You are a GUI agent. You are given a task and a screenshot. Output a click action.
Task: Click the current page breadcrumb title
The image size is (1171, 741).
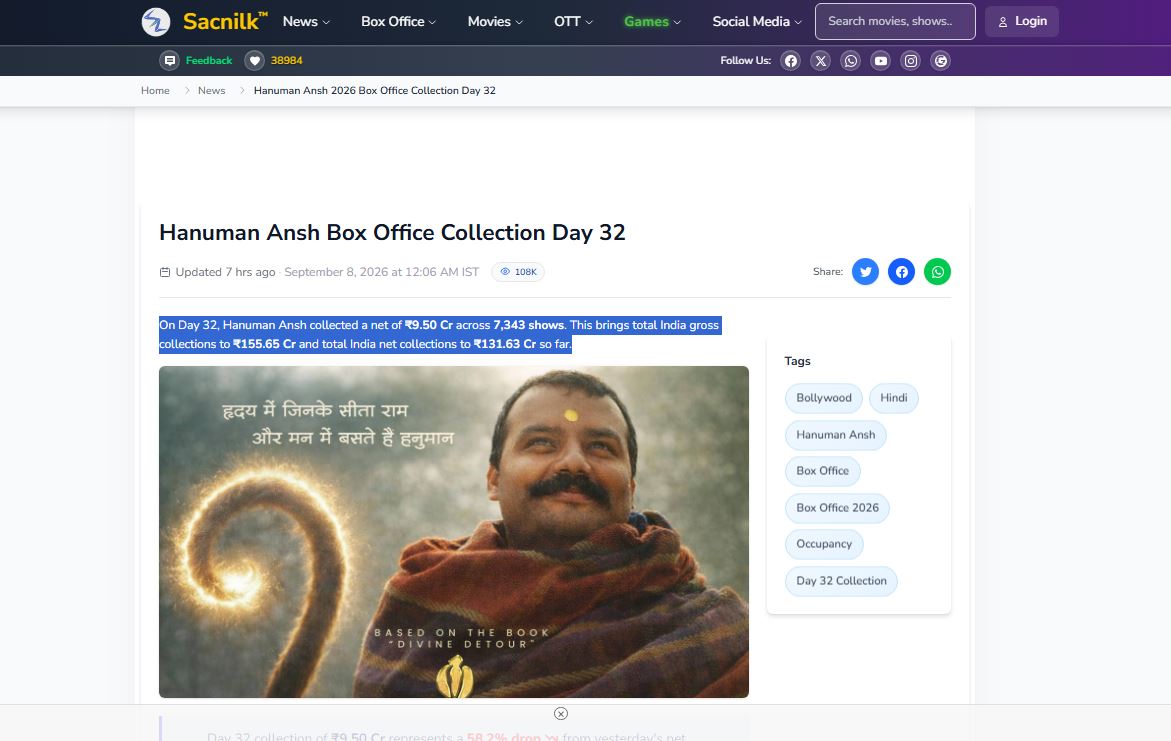pyautogui.click(x=375, y=90)
